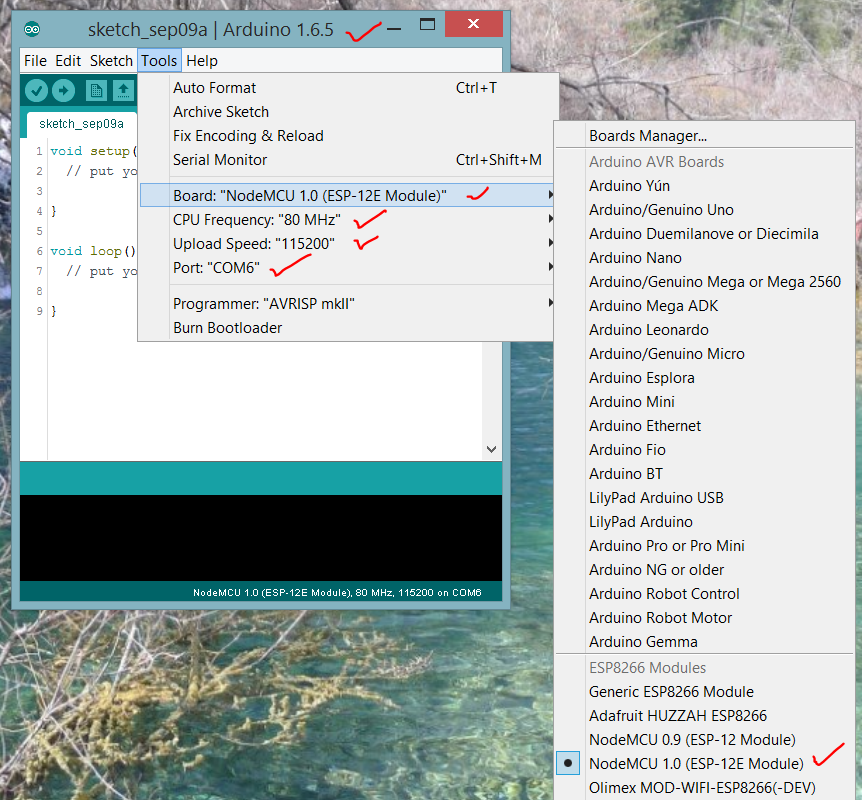The width and height of the screenshot is (862, 800).
Task: Select Arduino Duemilanove or Diecimila board
Action: [x=704, y=234]
